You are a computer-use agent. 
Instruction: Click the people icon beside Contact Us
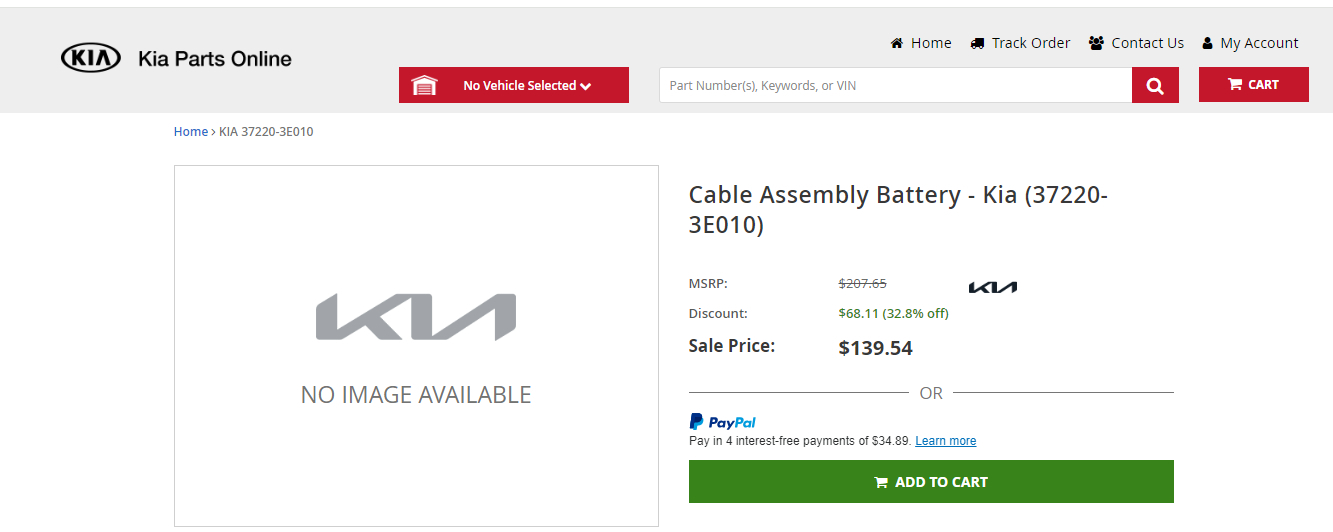pyautogui.click(x=1097, y=43)
